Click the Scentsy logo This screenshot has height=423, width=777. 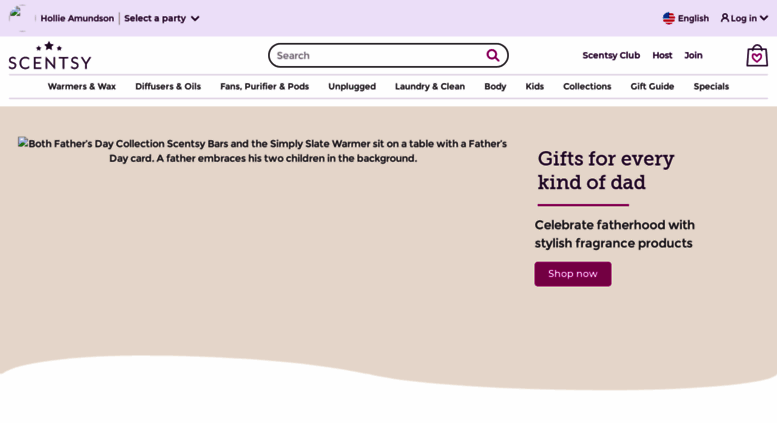pos(50,55)
